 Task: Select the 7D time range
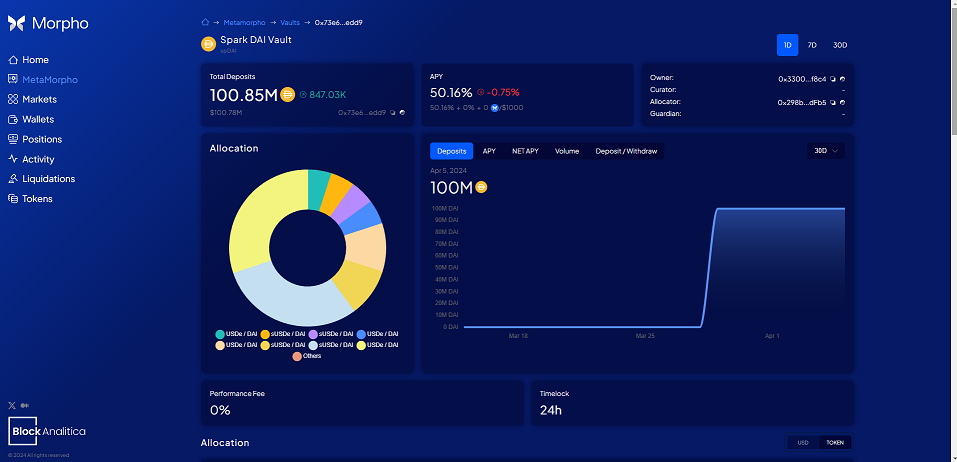click(x=812, y=45)
